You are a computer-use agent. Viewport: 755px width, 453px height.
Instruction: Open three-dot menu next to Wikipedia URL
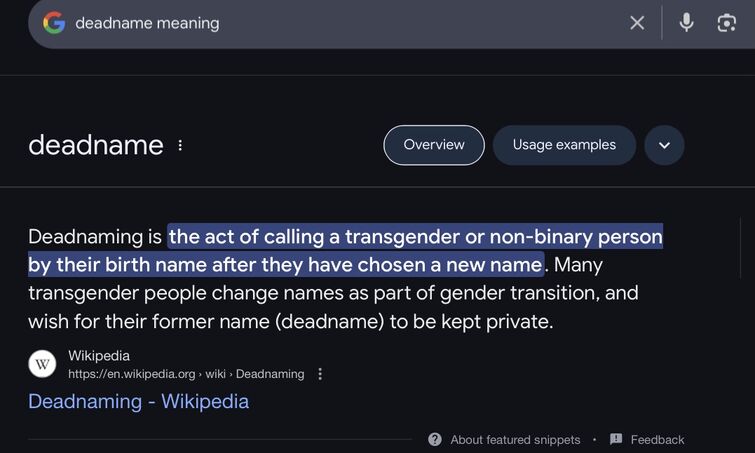point(320,374)
